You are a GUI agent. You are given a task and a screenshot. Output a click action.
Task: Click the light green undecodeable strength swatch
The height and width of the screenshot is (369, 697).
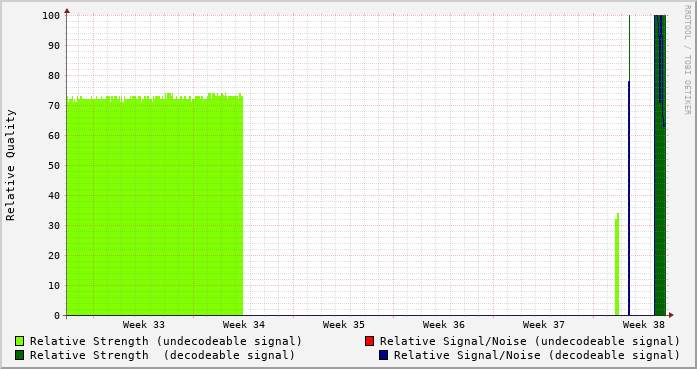(x=20, y=341)
